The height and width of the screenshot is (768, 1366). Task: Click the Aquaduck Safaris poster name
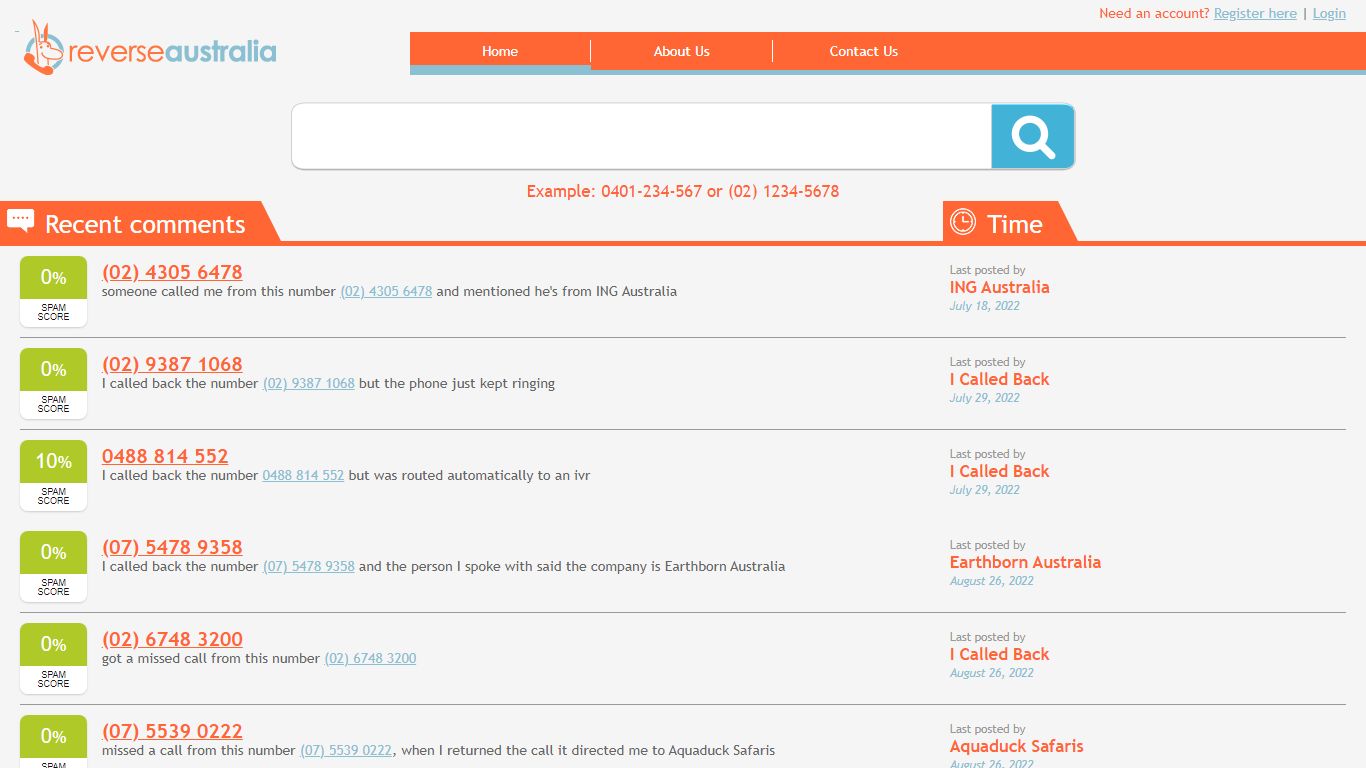1016,746
